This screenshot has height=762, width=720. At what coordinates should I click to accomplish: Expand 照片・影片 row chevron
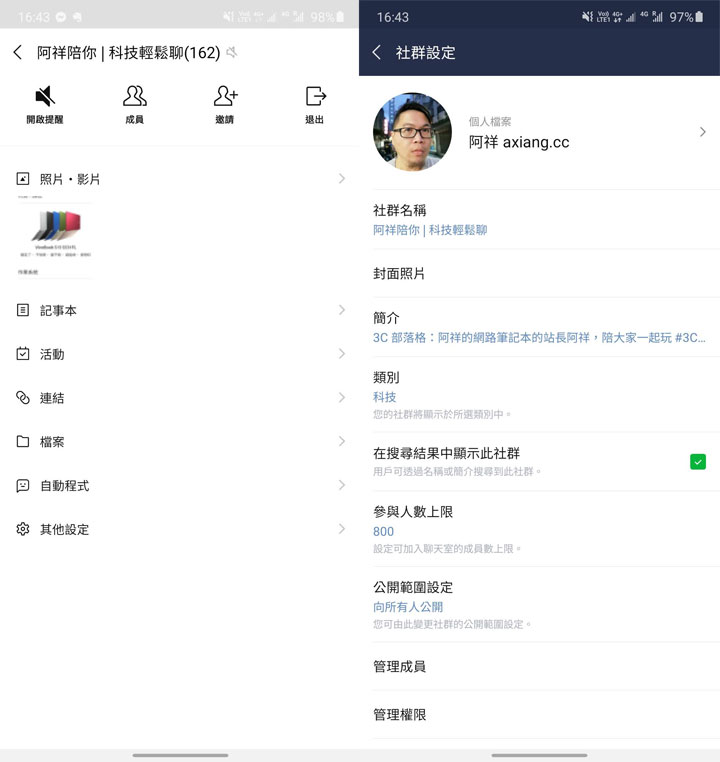coord(342,179)
